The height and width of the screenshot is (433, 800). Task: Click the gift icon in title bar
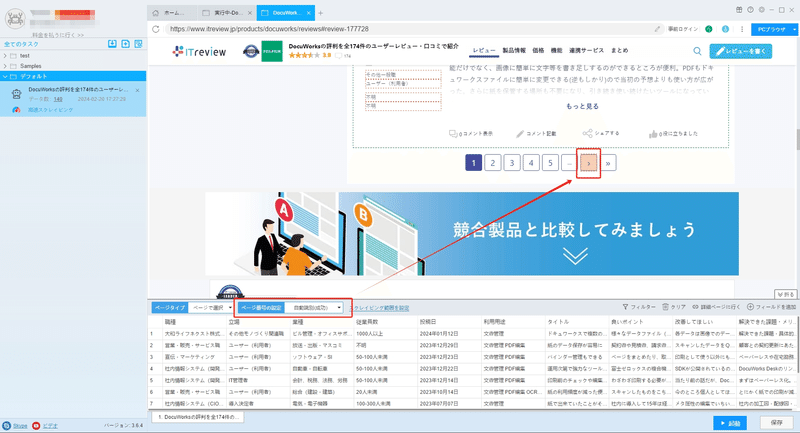[739, 10]
